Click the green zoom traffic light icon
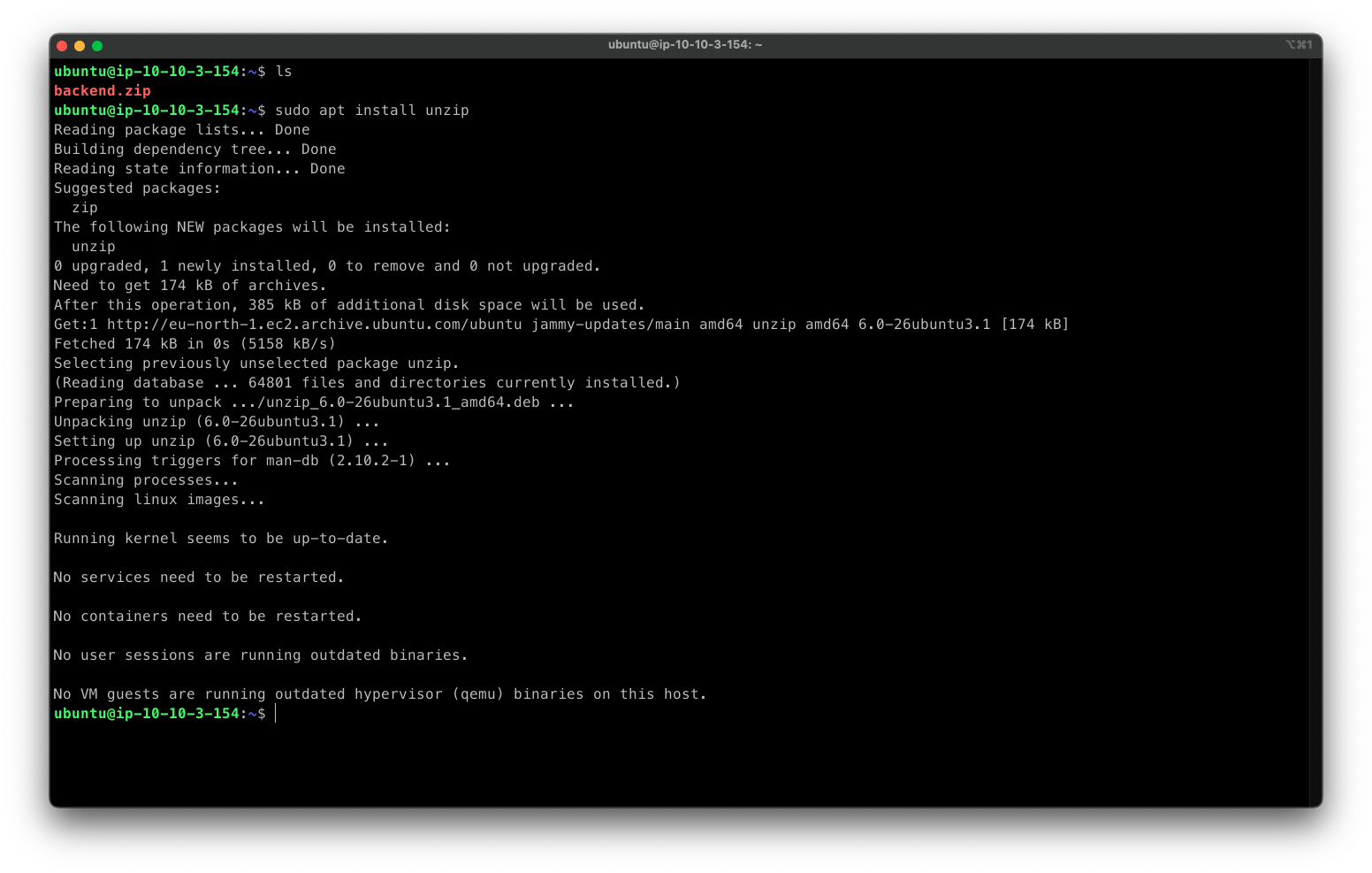 (x=97, y=45)
